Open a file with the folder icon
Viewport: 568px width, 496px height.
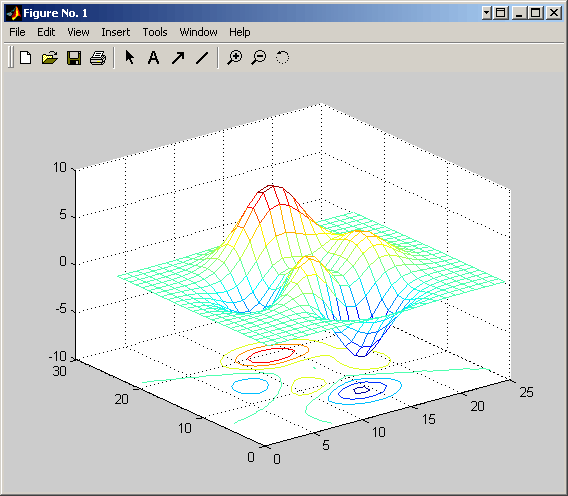click(50, 58)
